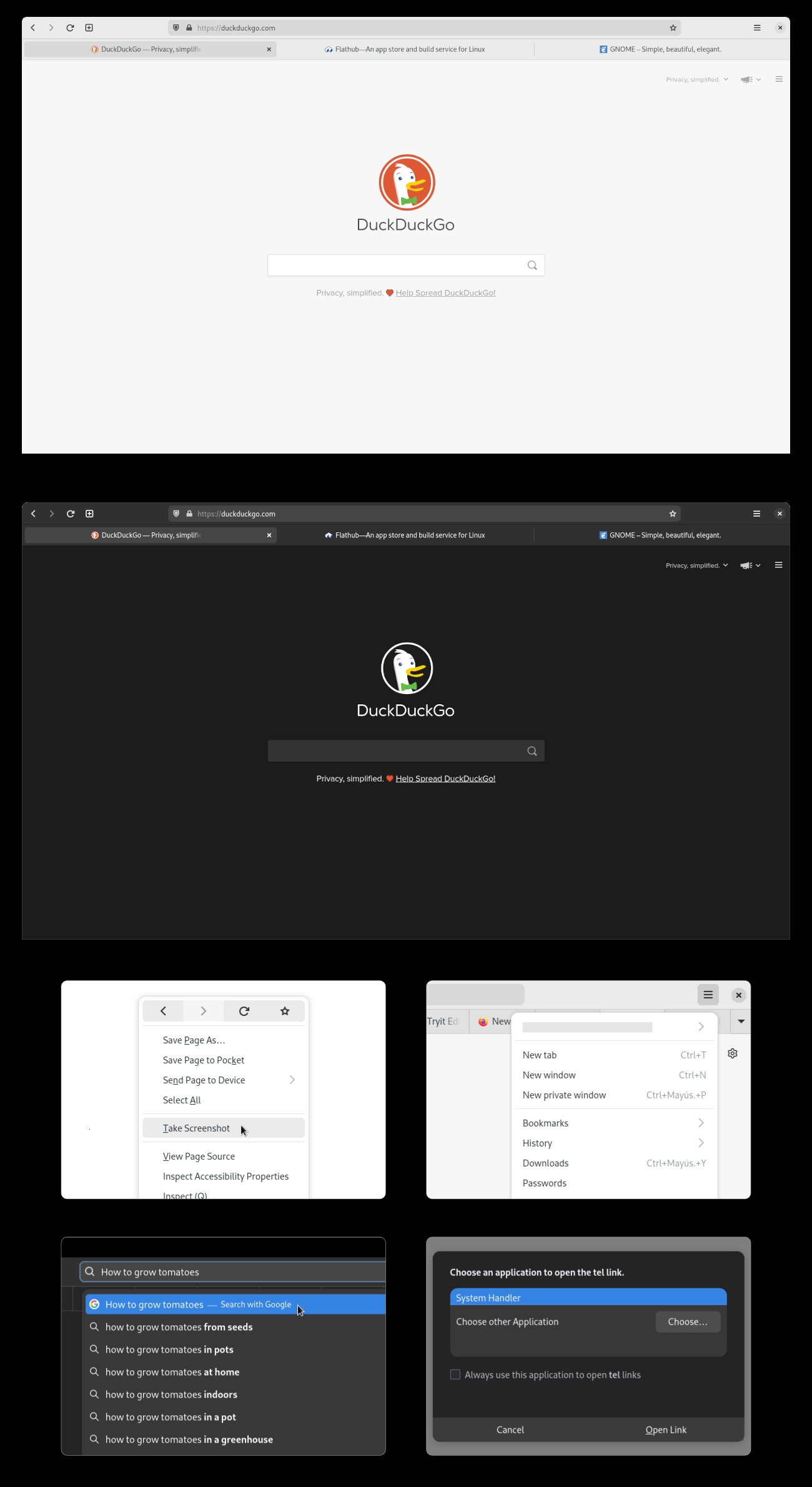Click the "Choose…" button in the tel link dialog
Viewport: 812px width, 1487px height.
(688, 1321)
